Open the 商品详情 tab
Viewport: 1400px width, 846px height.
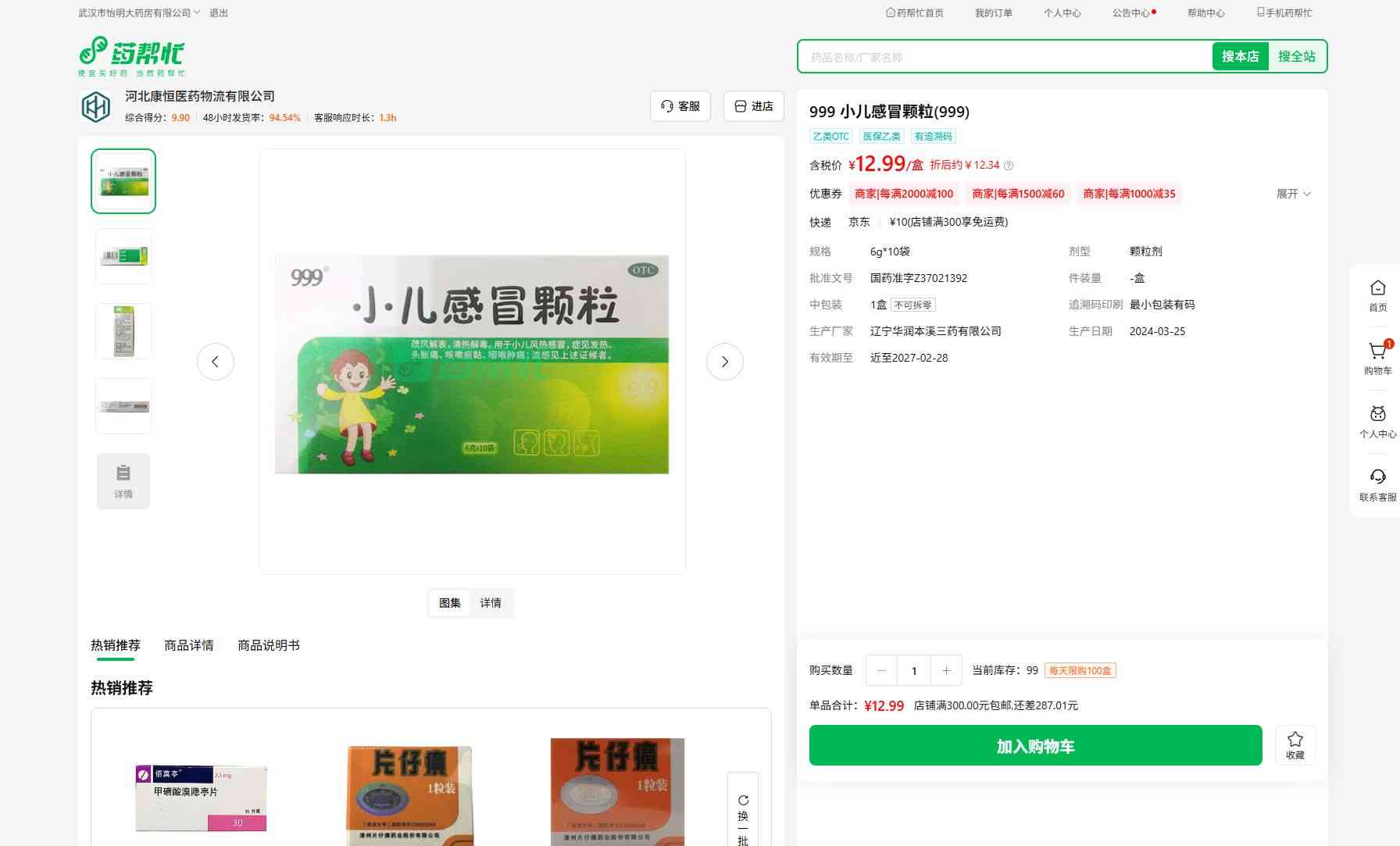188,645
